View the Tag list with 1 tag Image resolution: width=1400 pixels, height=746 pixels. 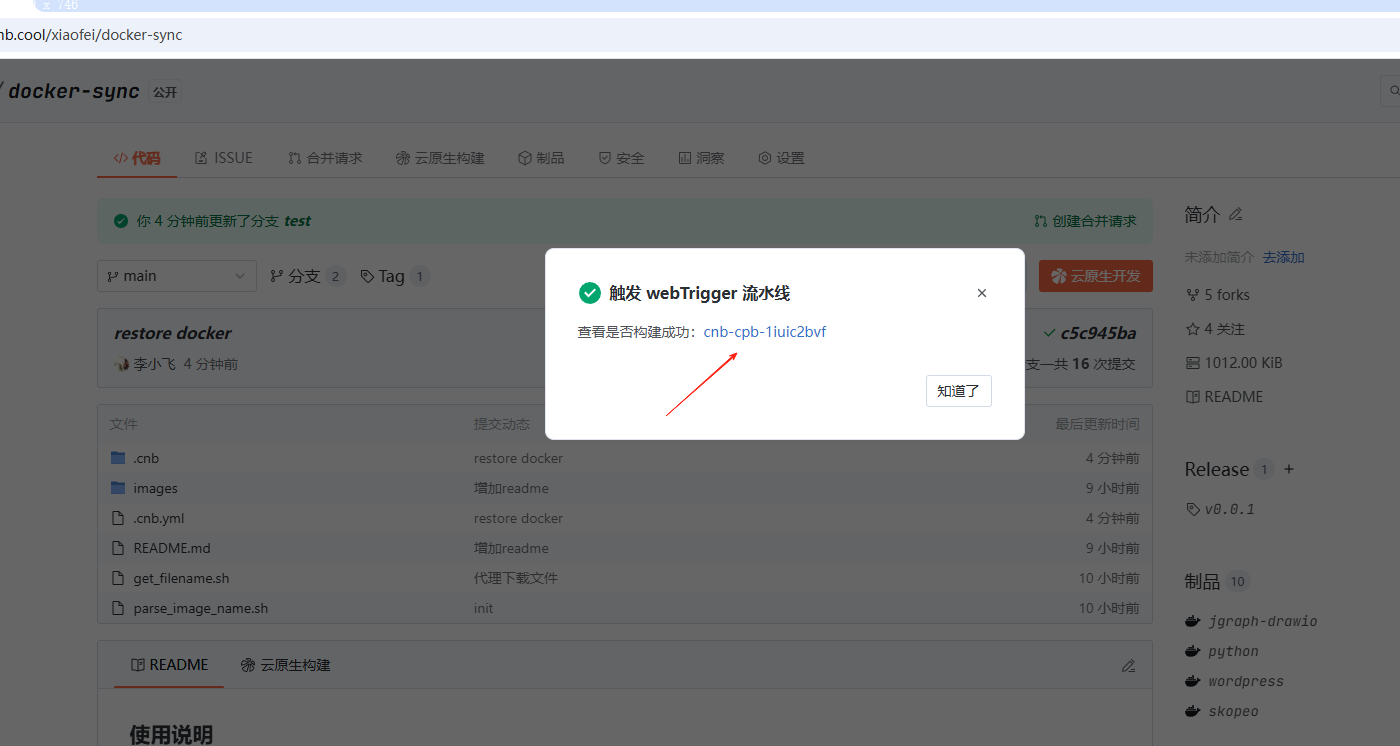click(395, 276)
